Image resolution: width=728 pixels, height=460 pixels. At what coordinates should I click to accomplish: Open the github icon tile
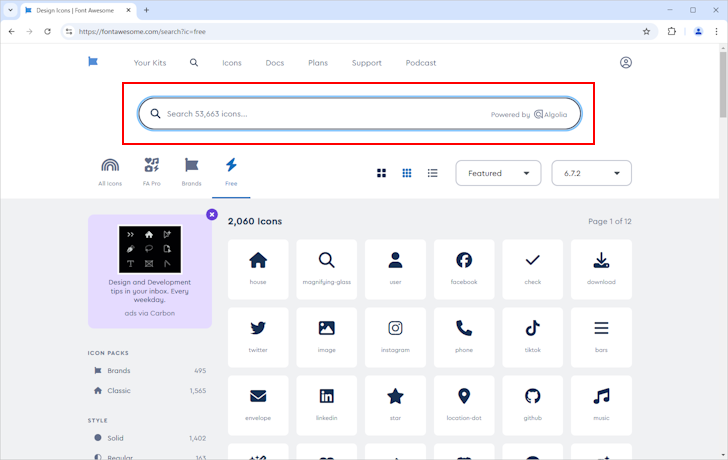click(x=533, y=405)
